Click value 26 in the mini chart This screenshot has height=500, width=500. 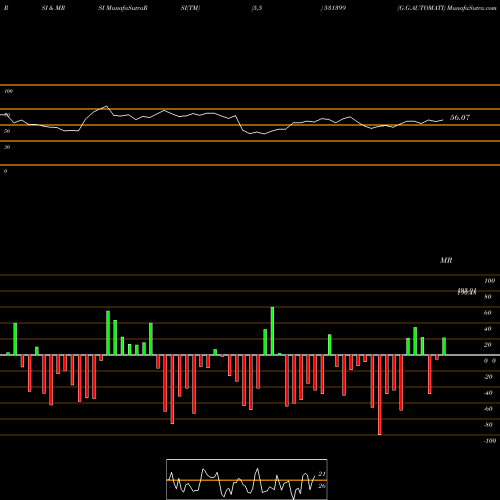tap(322, 486)
